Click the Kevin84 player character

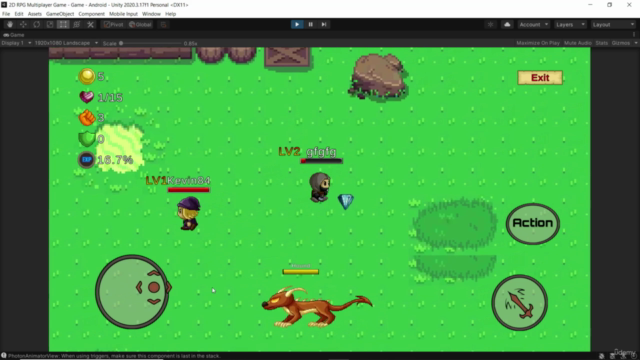pos(188,213)
